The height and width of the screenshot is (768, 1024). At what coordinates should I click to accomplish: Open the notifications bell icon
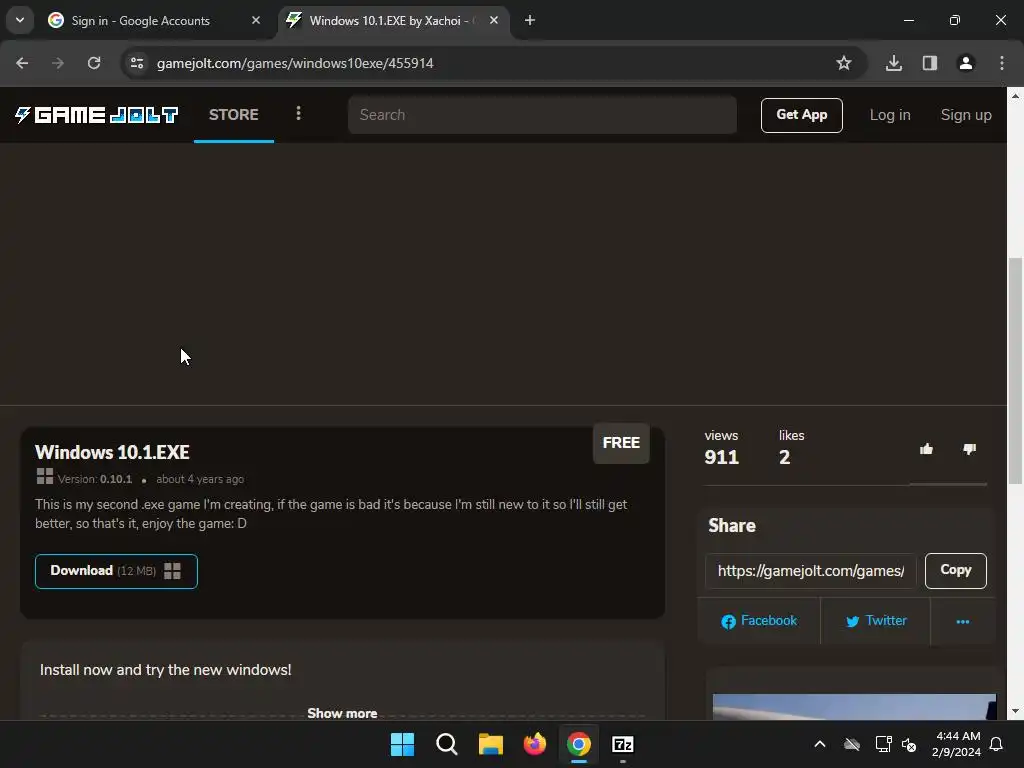[x=996, y=744]
